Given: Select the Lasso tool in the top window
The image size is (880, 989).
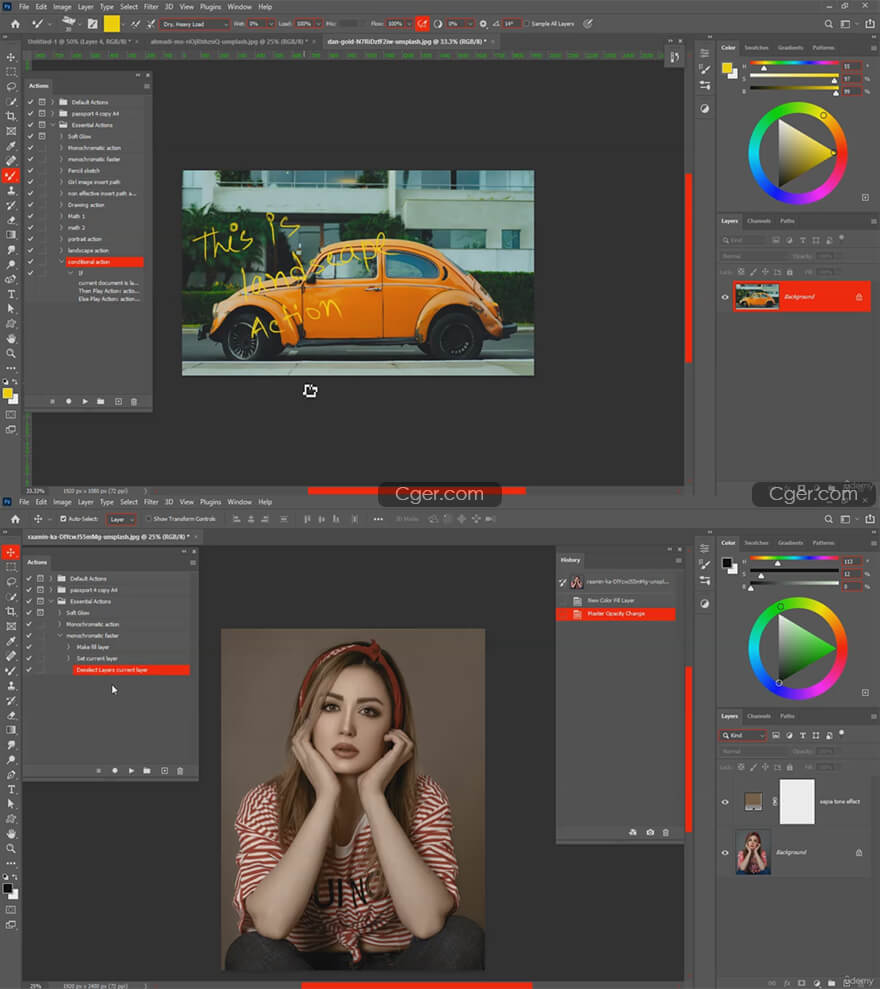Looking at the screenshot, I should tap(11, 86).
